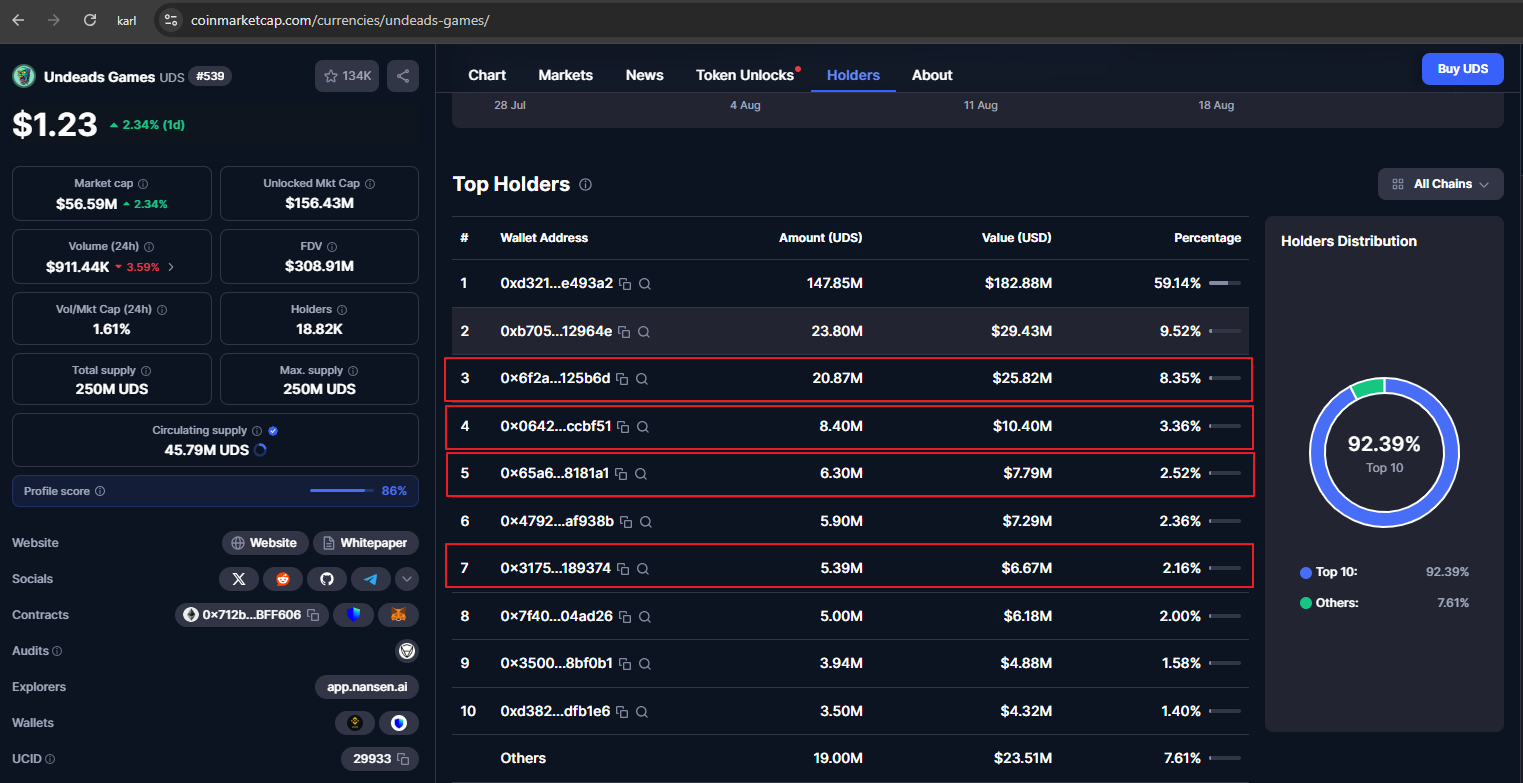Screen dimensions: 1523x783
Task: Open the Whitepaper link
Action: click(366, 542)
